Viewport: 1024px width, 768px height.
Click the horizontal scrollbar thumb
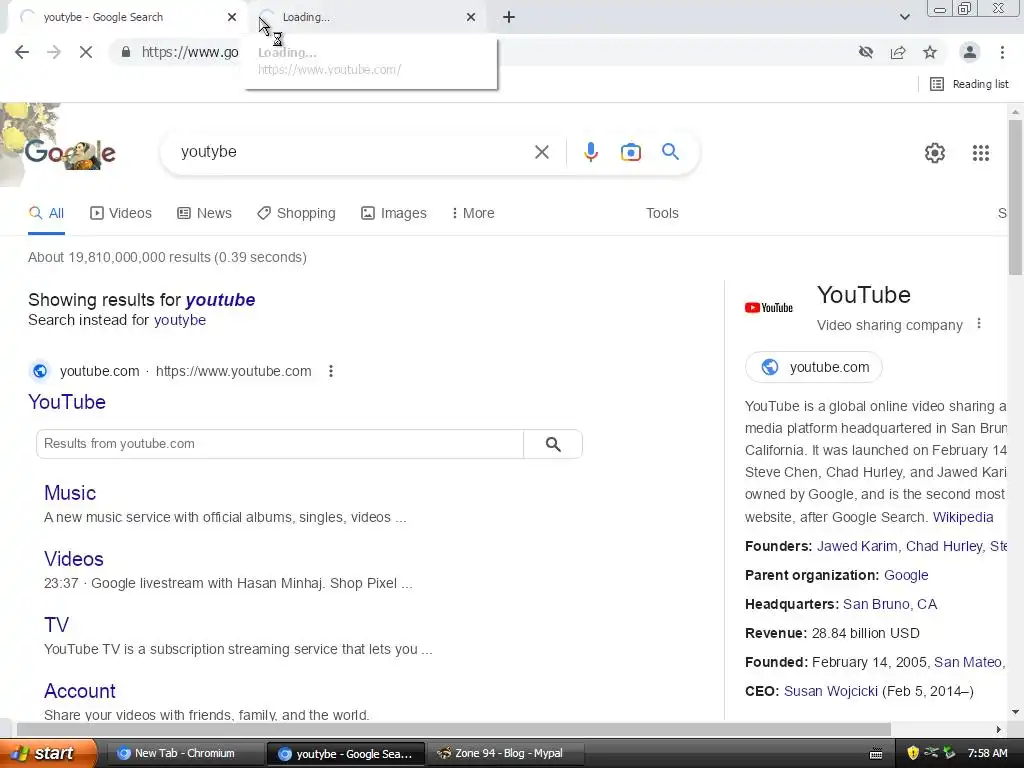point(454,729)
